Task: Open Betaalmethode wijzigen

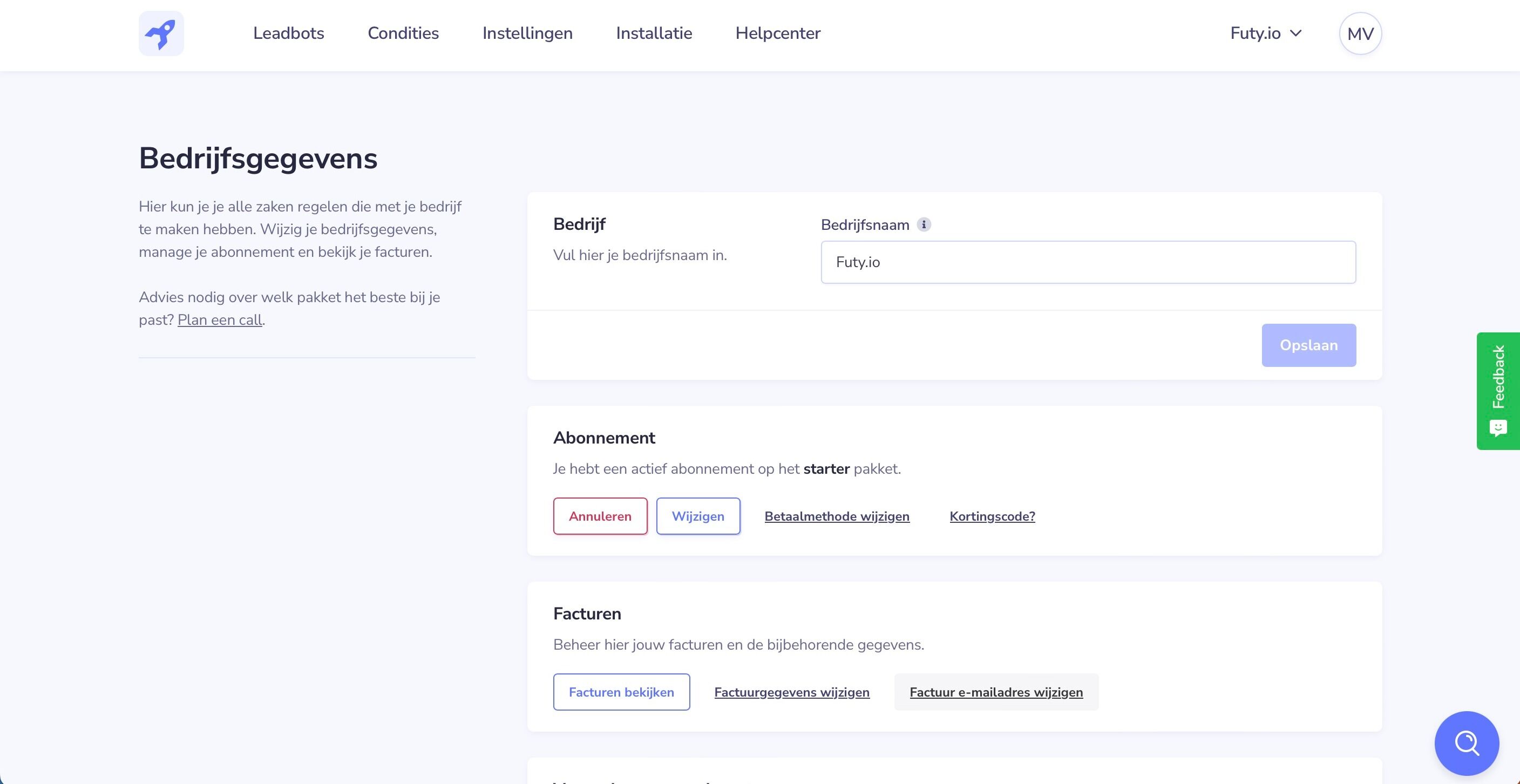Action: coord(837,516)
